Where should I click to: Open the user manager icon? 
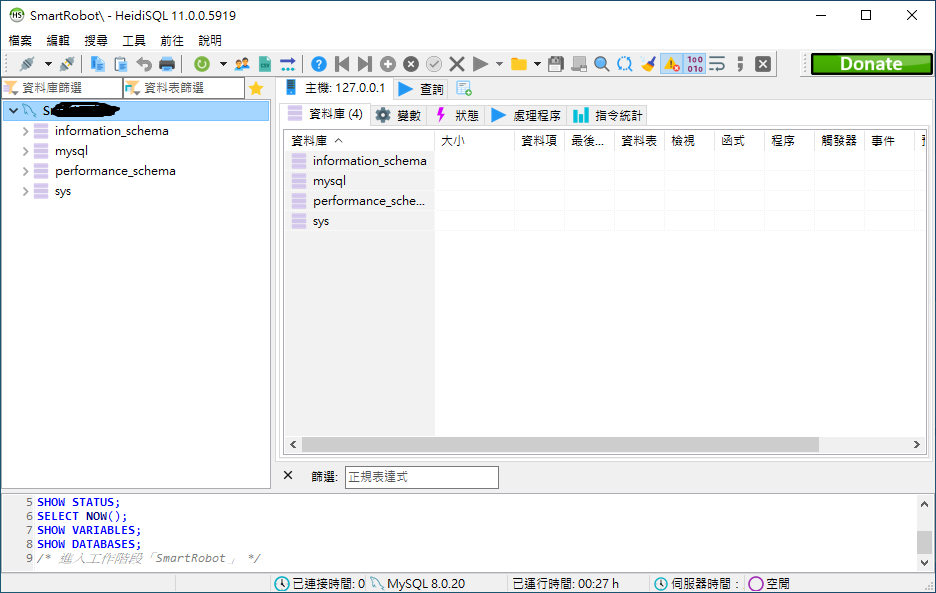click(x=242, y=64)
